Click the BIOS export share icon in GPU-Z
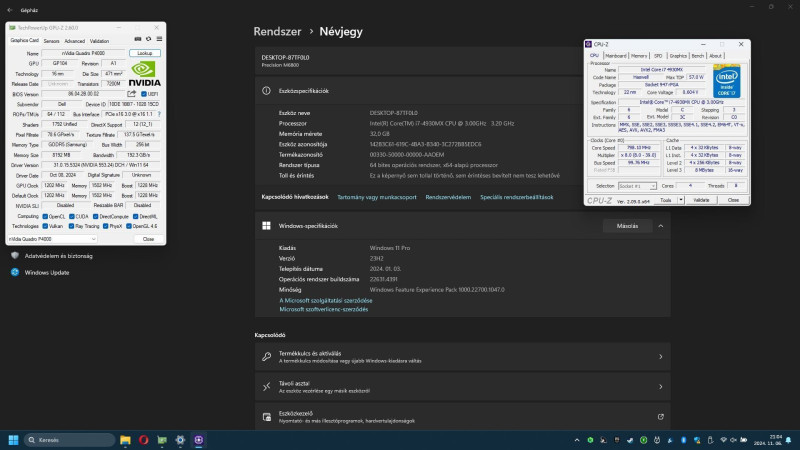This screenshot has height=450, width=800. tap(132, 94)
